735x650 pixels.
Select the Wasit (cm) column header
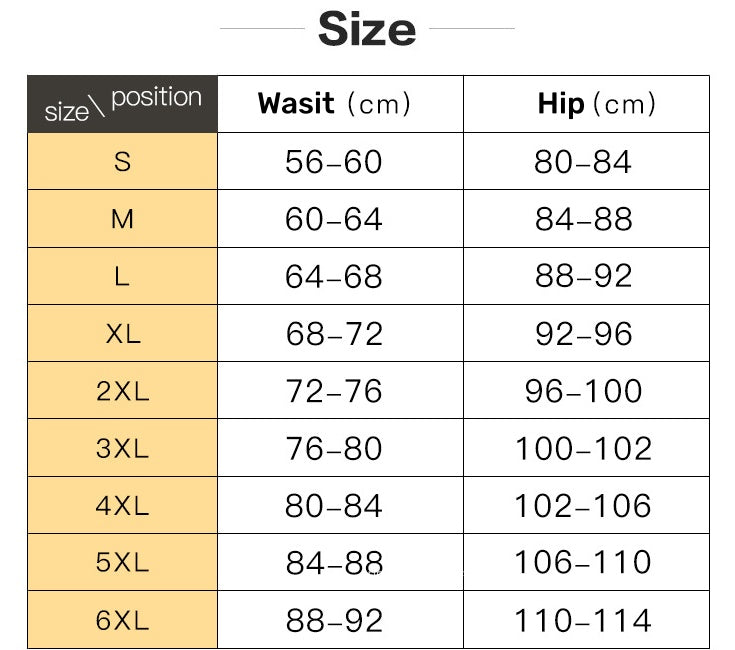point(334,104)
